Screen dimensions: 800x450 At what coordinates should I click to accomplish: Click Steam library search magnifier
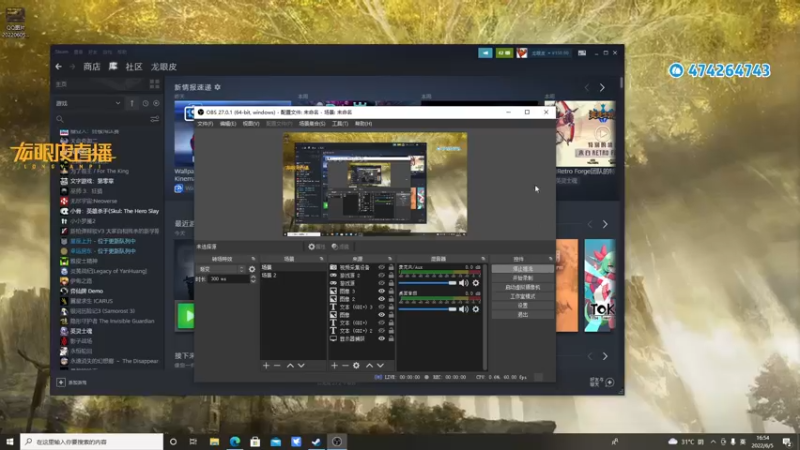tap(60, 119)
